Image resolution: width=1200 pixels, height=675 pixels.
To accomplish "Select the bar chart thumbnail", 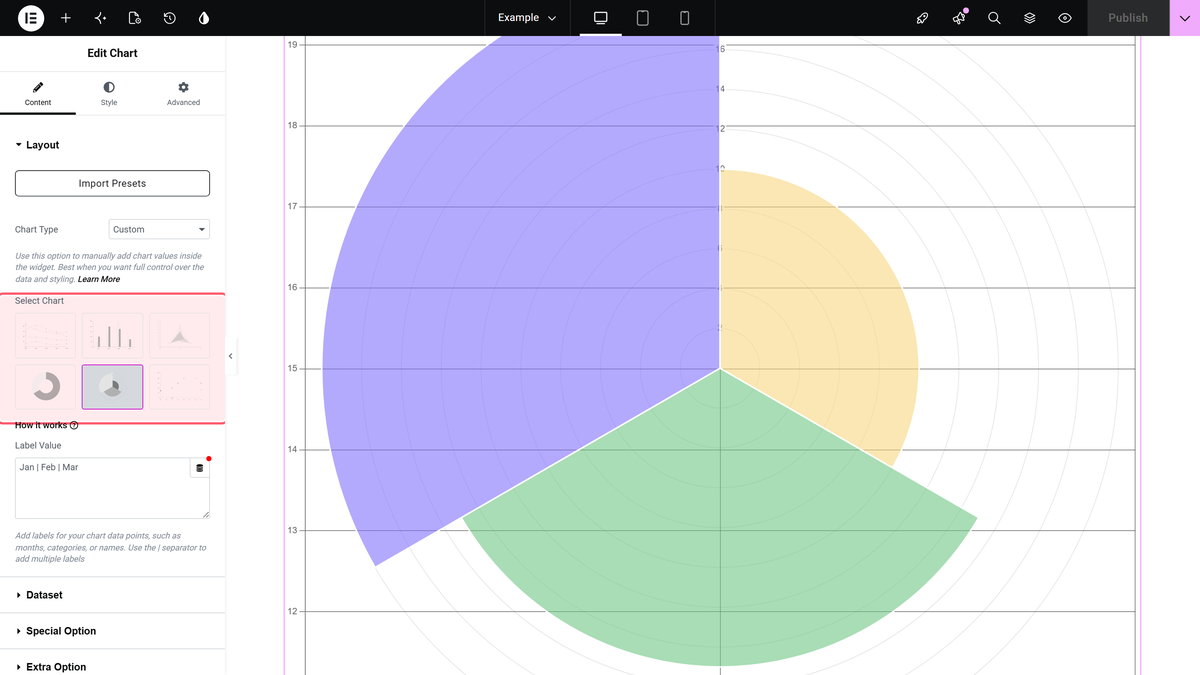I will [112, 335].
